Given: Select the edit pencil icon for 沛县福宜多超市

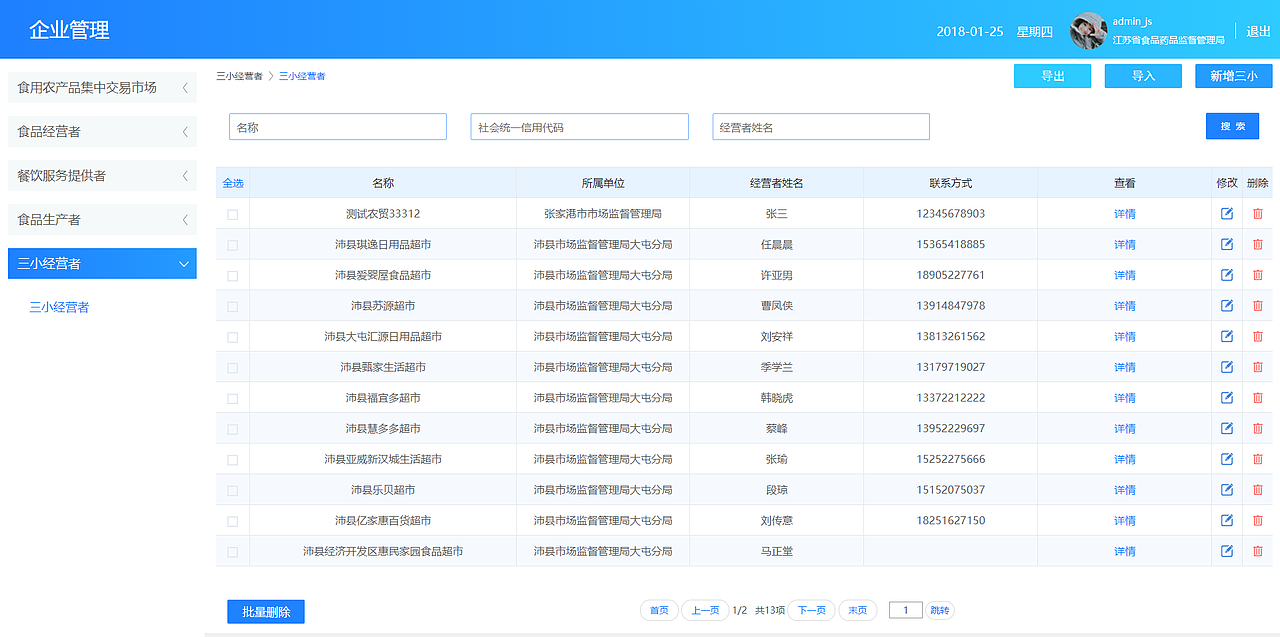Looking at the screenshot, I should coord(1227,397).
